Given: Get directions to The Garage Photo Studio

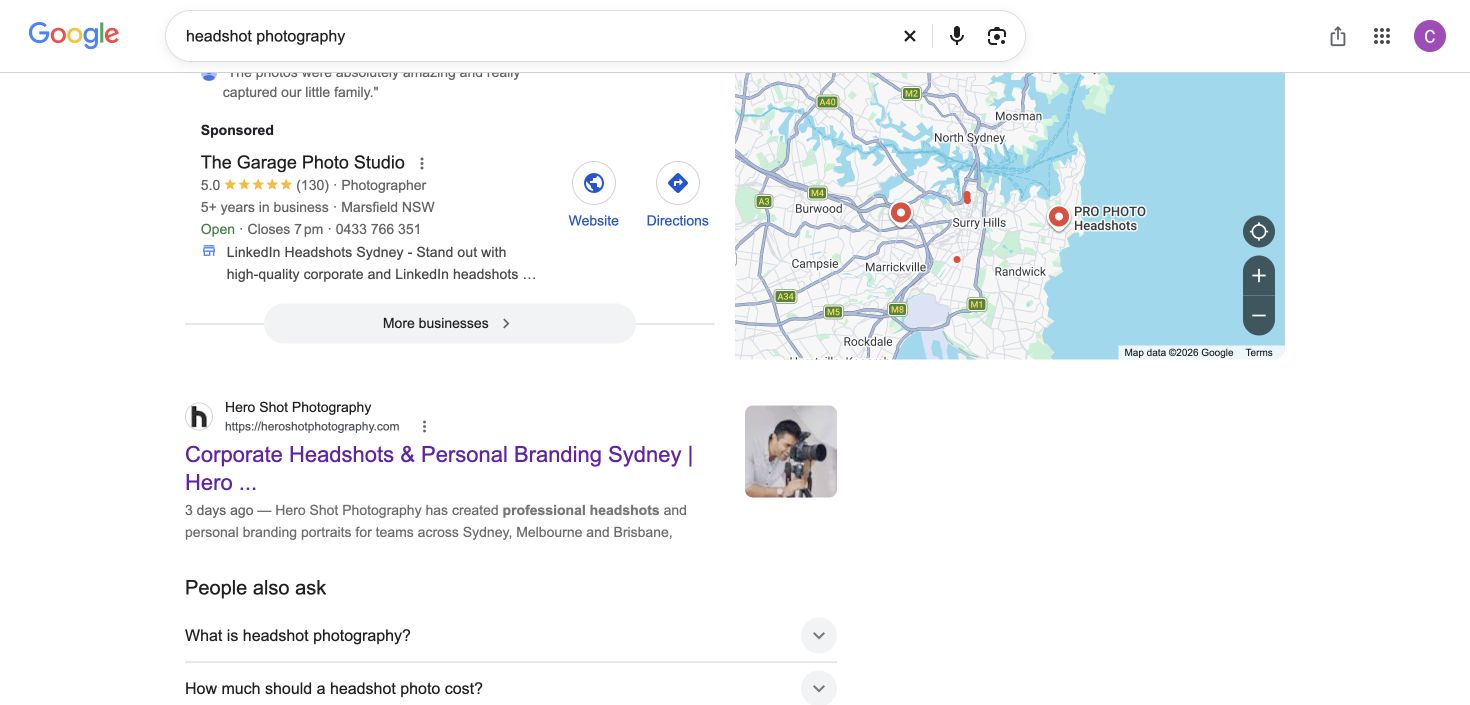Looking at the screenshot, I should coord(678,183).
